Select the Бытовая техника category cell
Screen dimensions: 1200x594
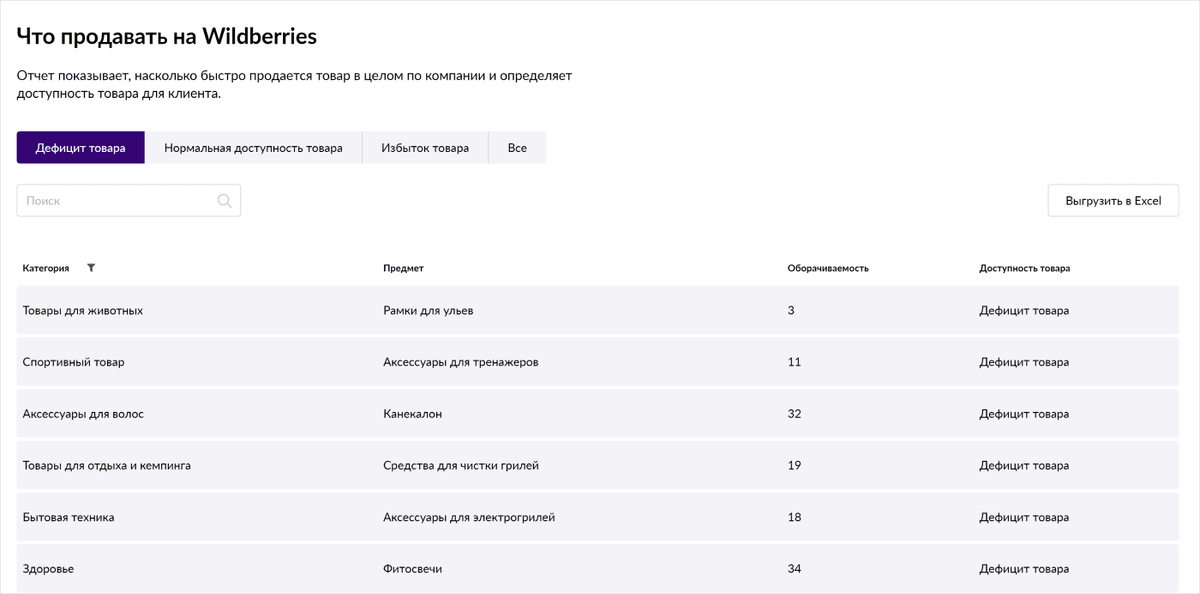tap(69, 518)
